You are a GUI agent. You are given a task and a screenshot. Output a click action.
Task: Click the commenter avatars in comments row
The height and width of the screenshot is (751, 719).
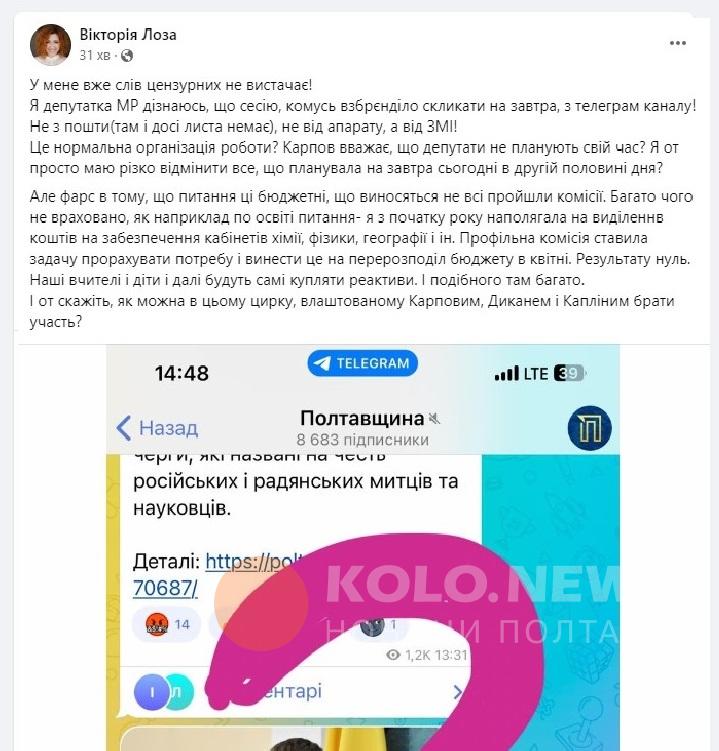[x=164, y=692]
